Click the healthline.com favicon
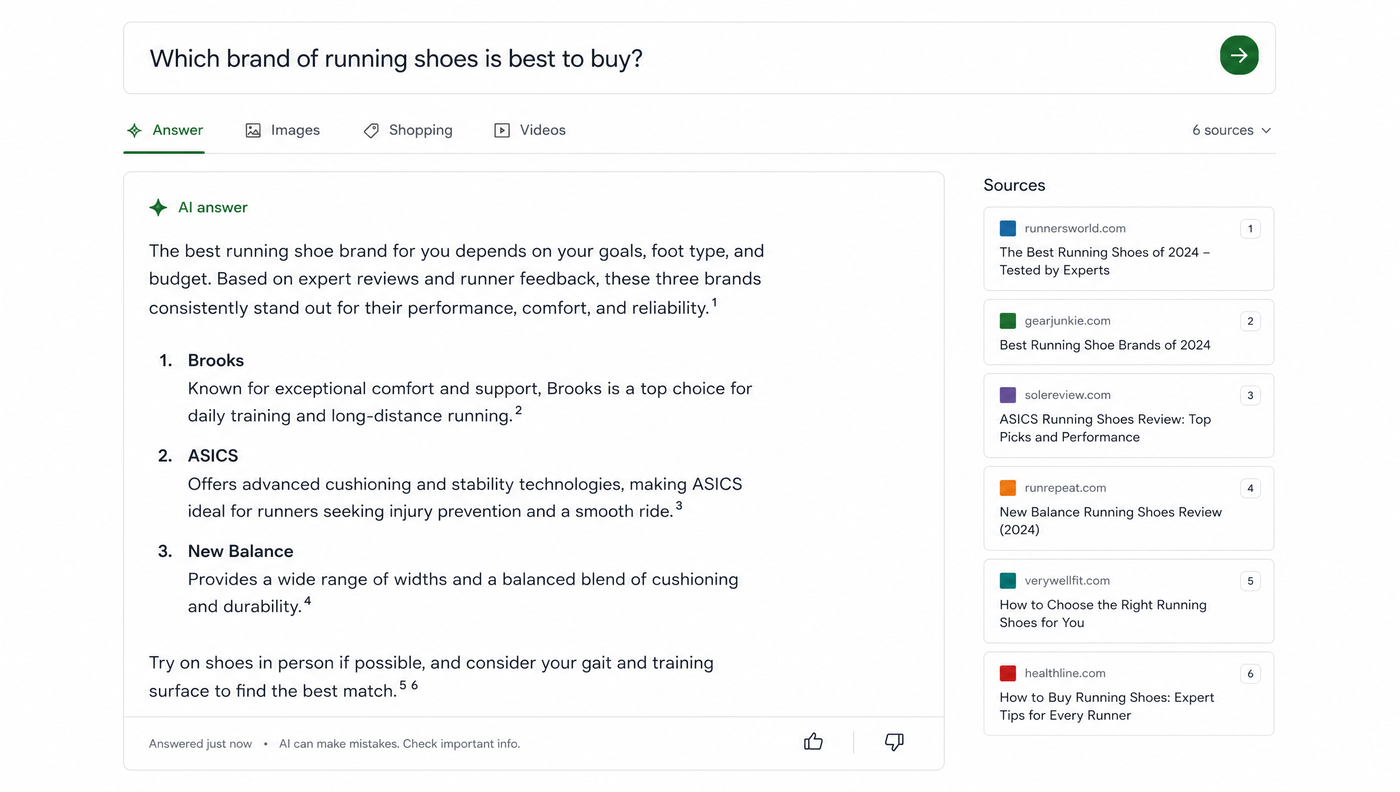This screenshot has width=1400, height=792. coord(1008,673)
